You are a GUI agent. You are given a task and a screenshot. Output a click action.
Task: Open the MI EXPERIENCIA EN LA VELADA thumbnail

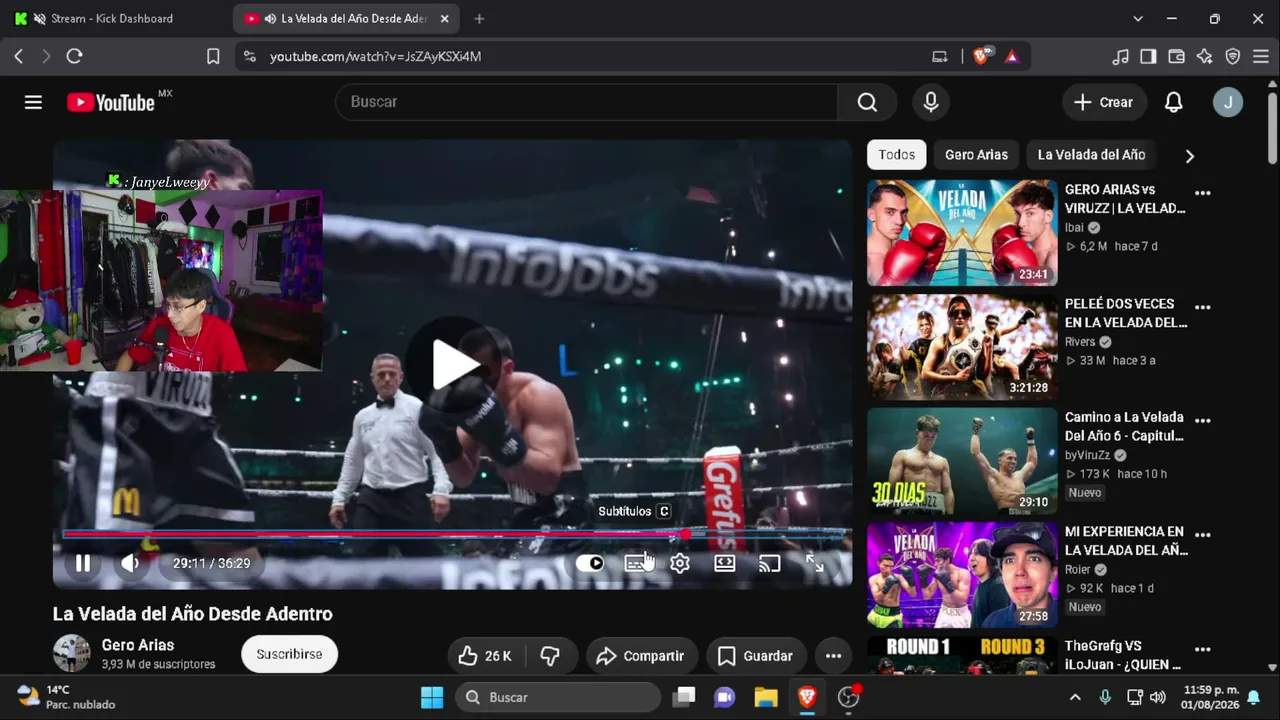point(962,575)
